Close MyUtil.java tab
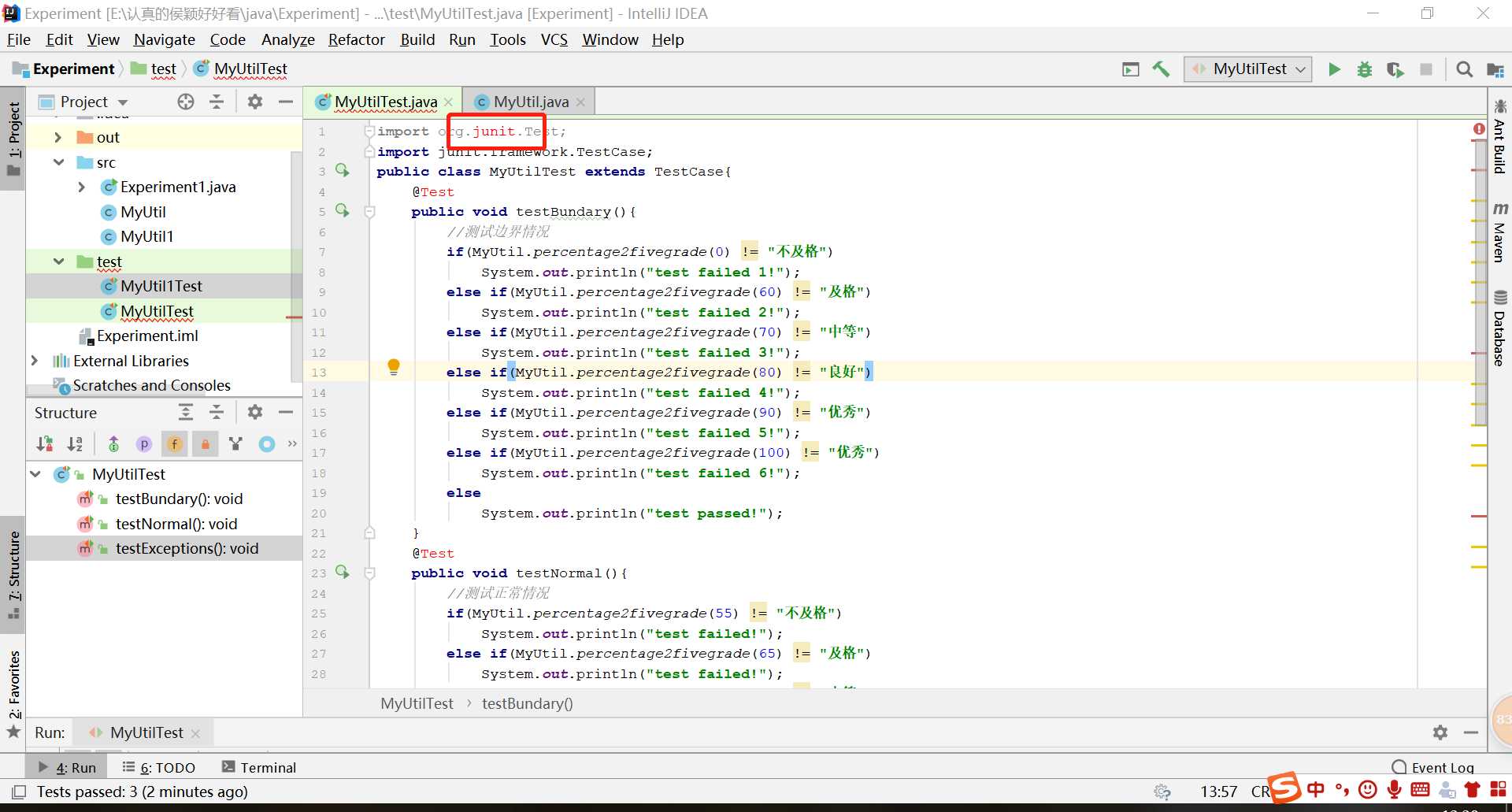 [580, 102]
